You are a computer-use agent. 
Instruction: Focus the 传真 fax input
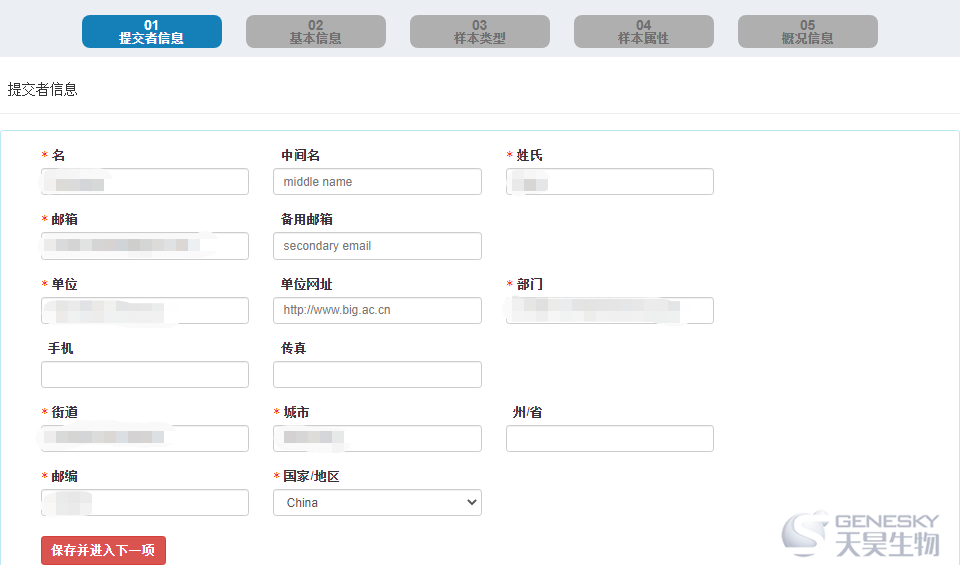pyautogui.click(x=377, y=375)
